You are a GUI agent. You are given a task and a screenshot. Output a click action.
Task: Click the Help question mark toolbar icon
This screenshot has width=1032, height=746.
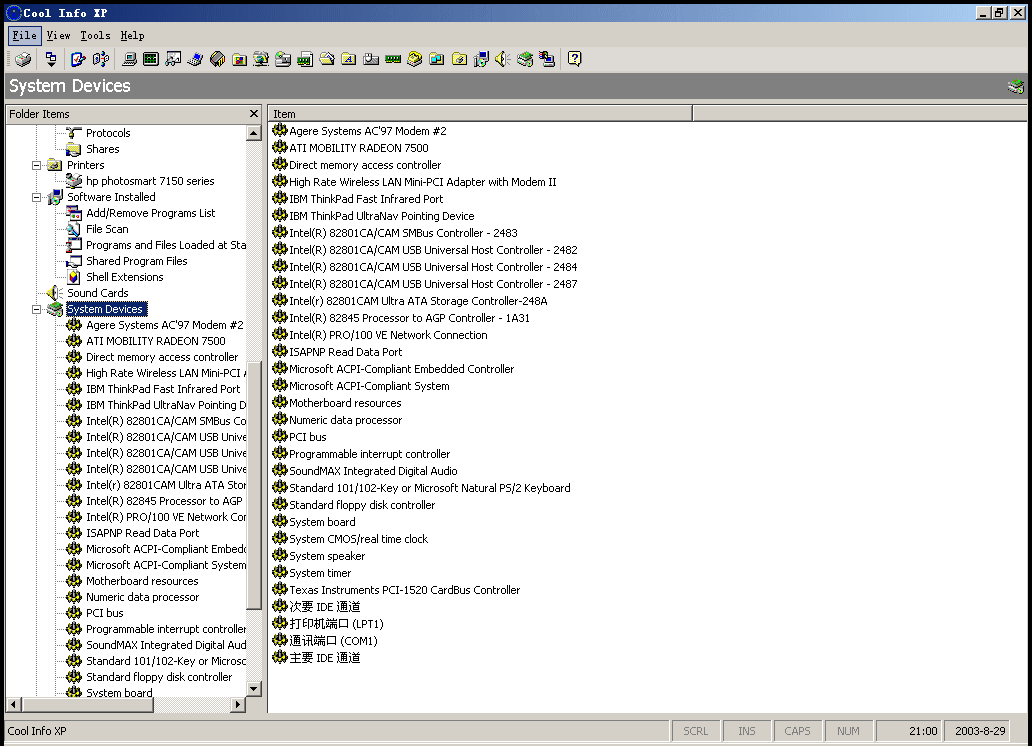pos(575,59)
